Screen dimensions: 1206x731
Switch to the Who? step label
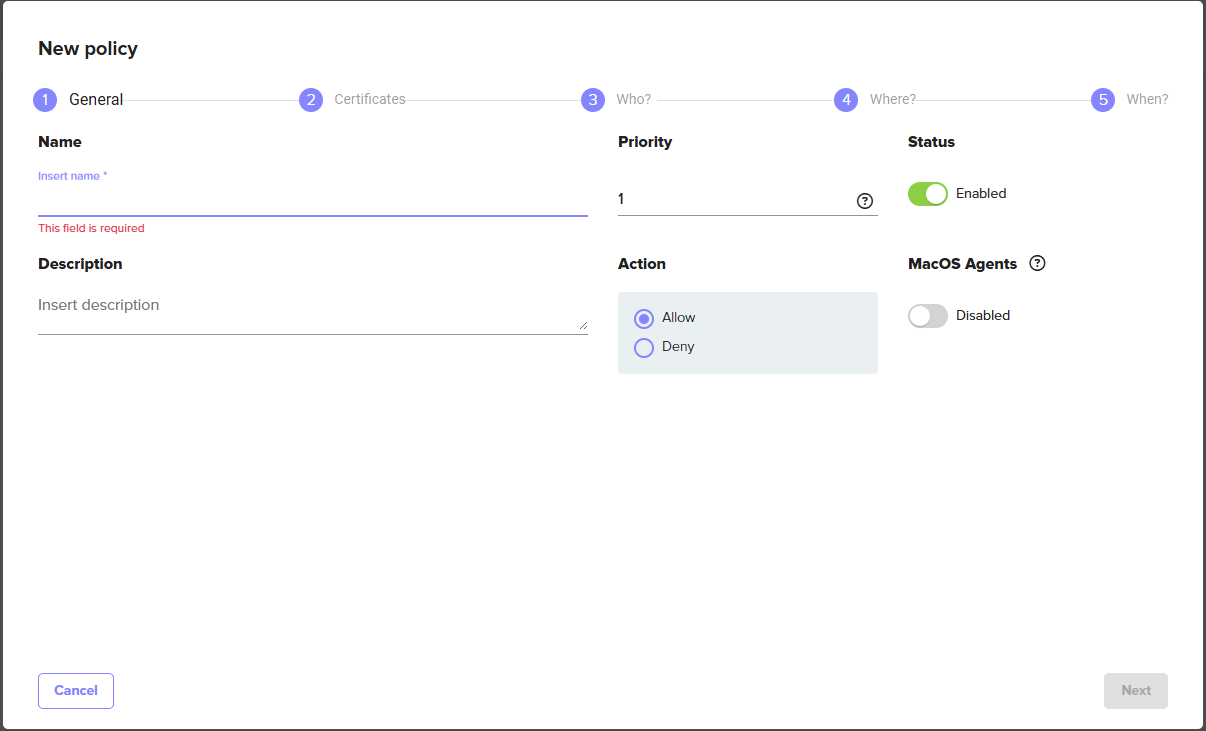(x=633, y=100)
